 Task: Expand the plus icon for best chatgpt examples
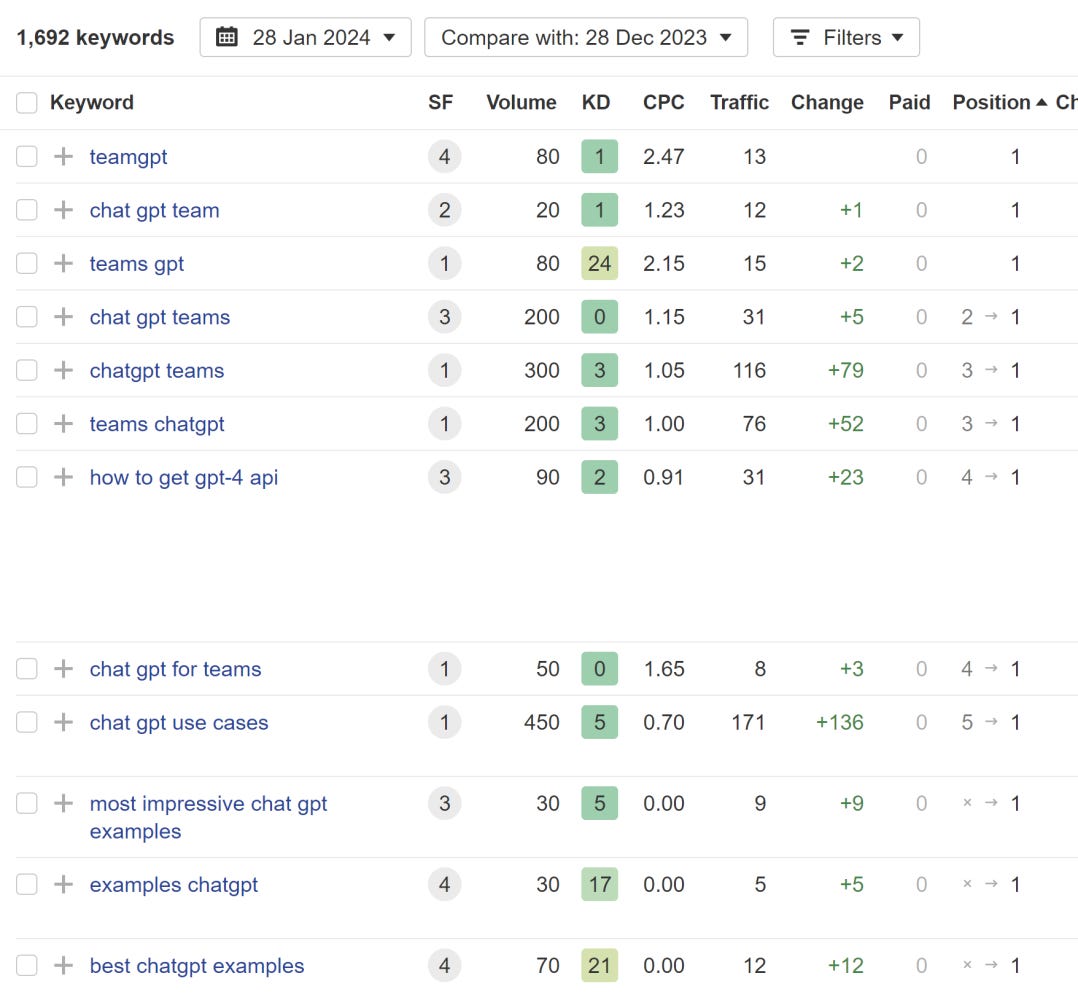63,966
